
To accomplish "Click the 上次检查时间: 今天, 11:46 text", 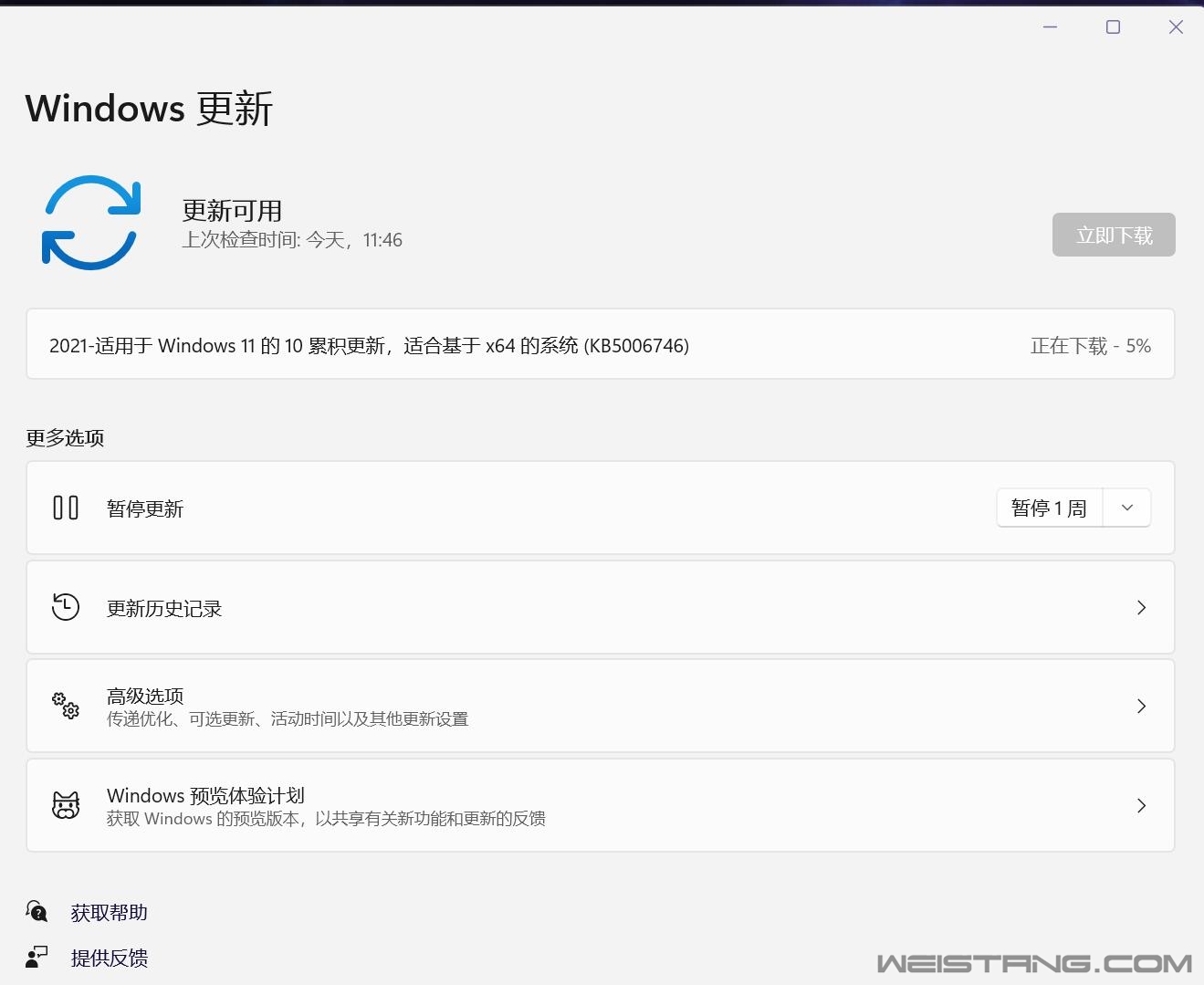I will [292, 240].
